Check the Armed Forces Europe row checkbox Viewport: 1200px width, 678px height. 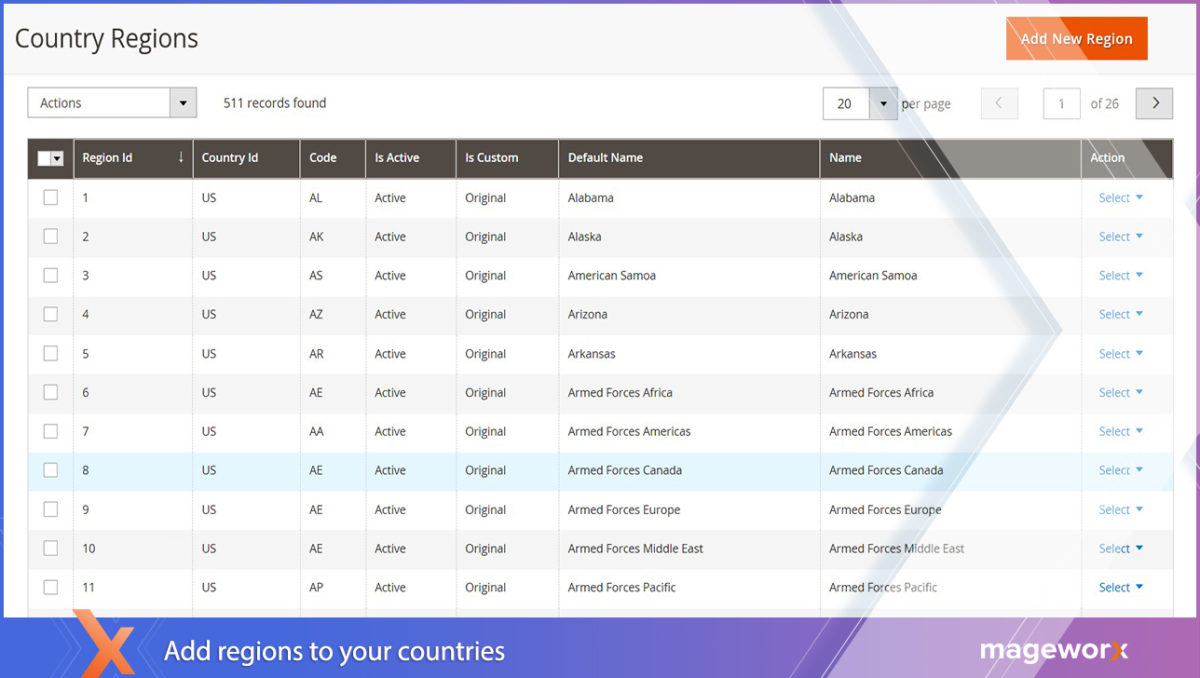[51, 509]
